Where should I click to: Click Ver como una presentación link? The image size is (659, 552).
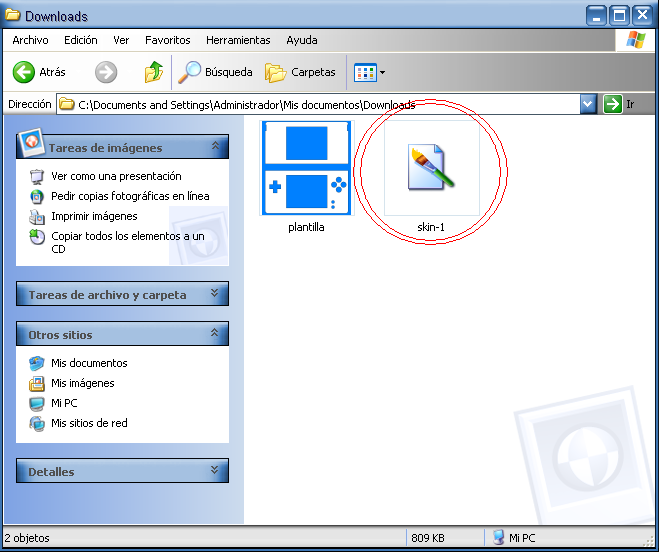116,176
